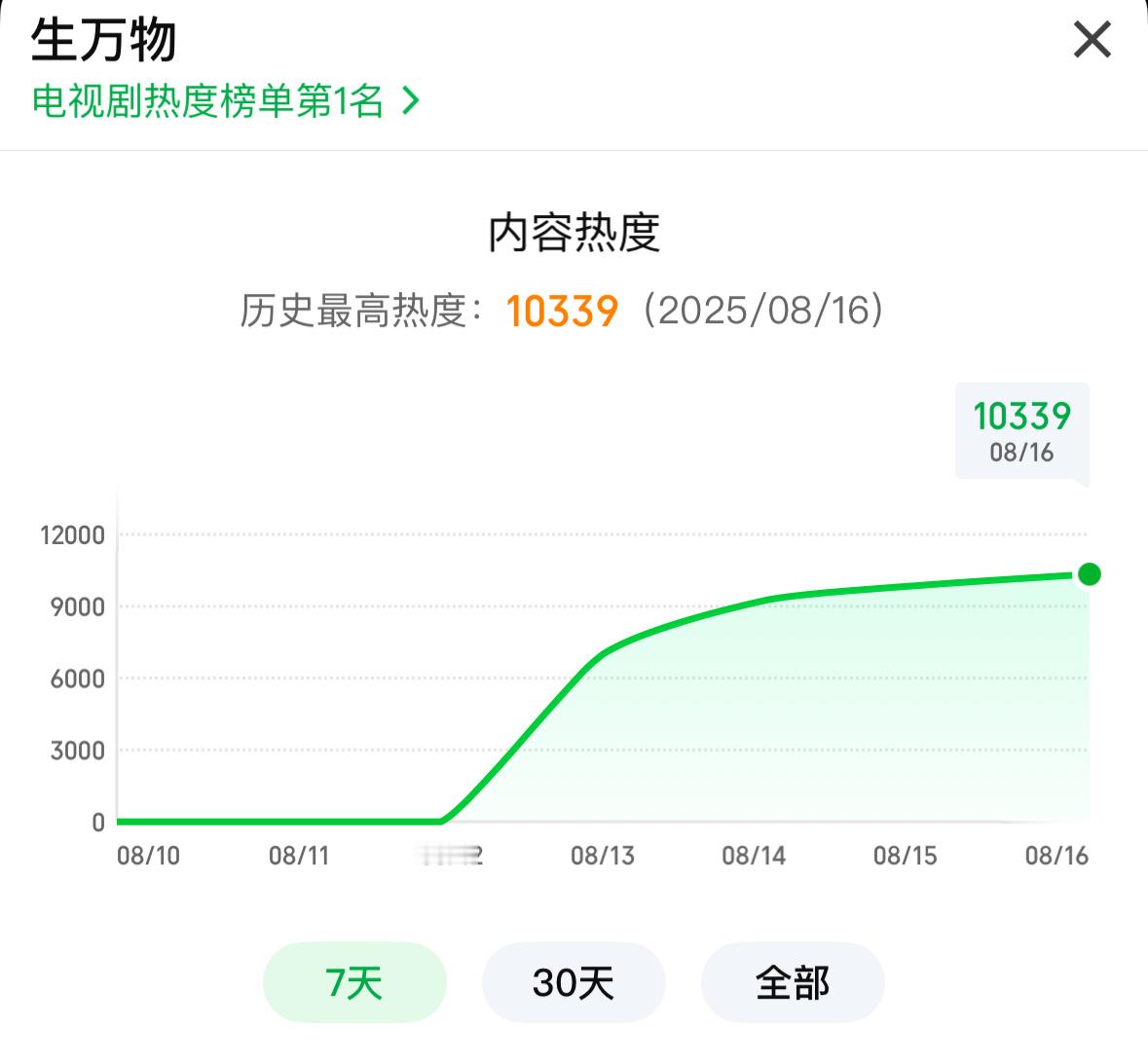Click the 3000 y-axis label
1148x1064 pixels.
tap(78, 751)
